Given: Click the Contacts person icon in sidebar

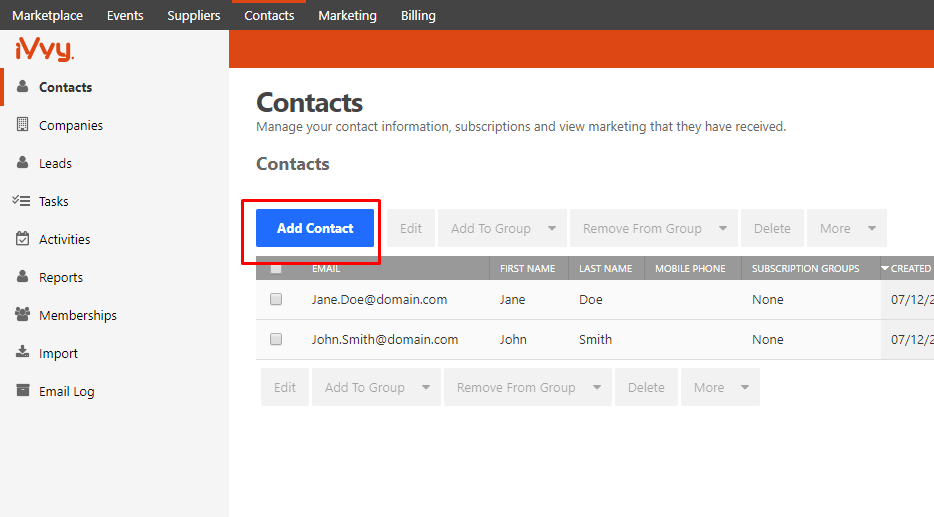Looking at the screenshot, I should [23, 86].
